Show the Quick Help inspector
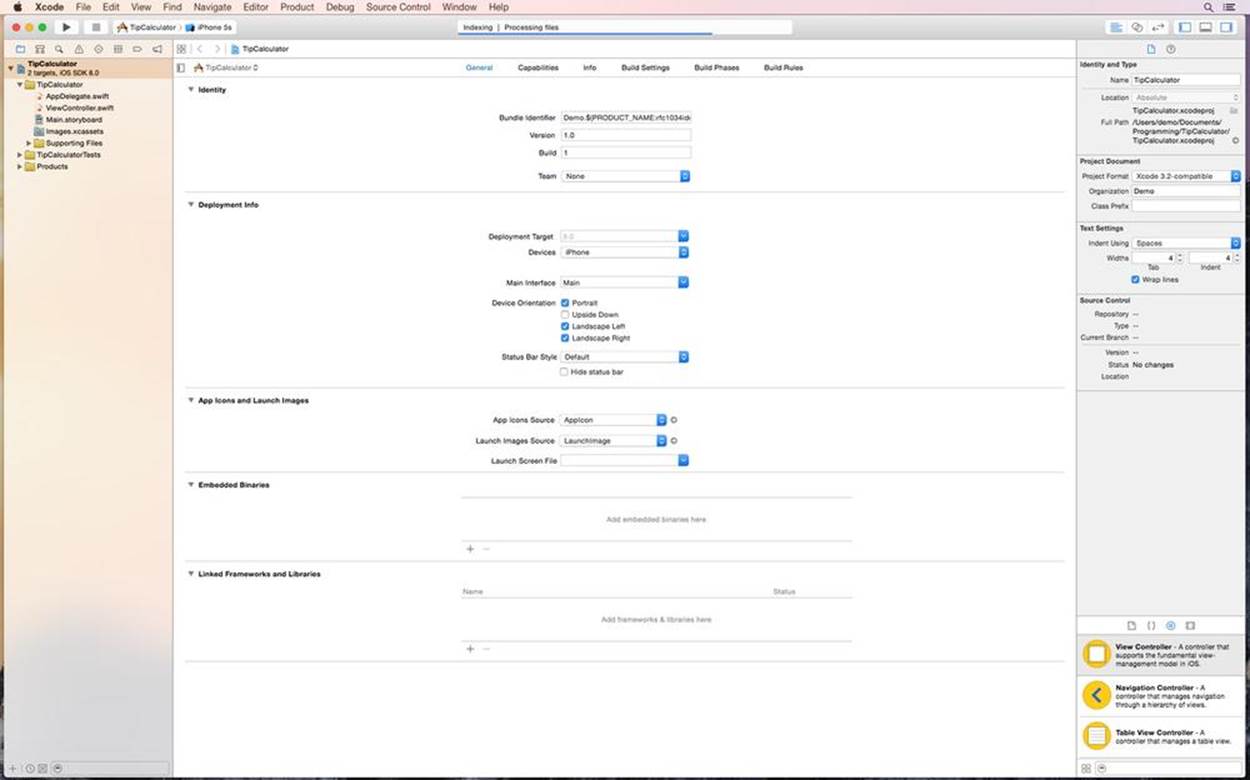The image size is (1250, 780). point(1171,48)
